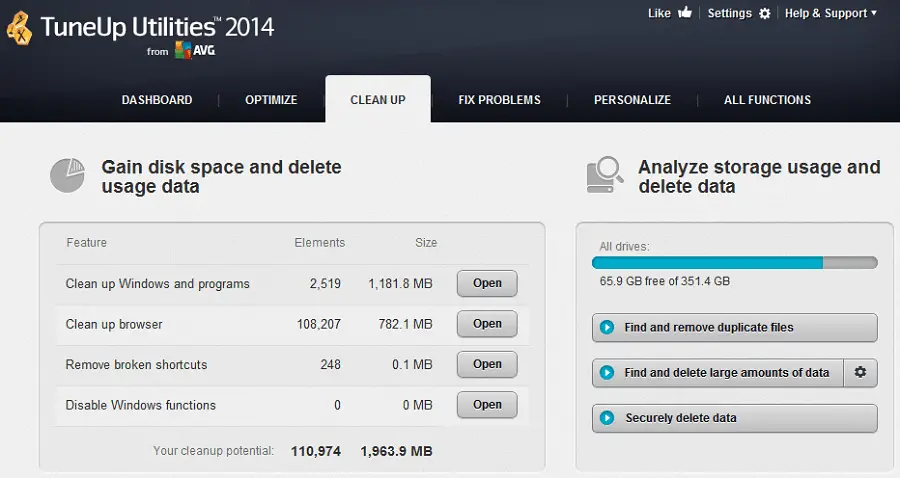Click the thumbs-up Like icon
The image size is (900, 478).
pyautogui.click(x=685, y=13)
